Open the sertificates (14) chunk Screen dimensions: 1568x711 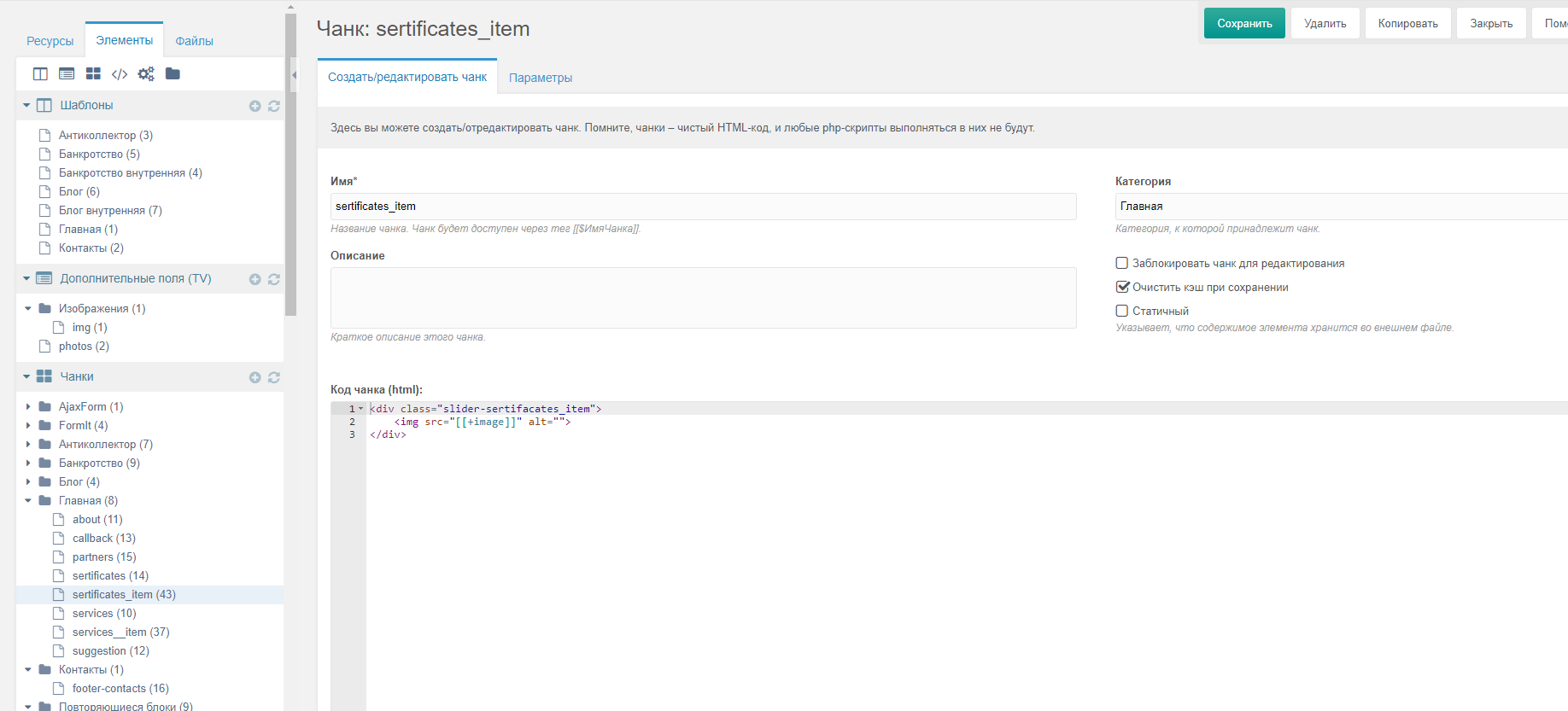pos(110,575)
